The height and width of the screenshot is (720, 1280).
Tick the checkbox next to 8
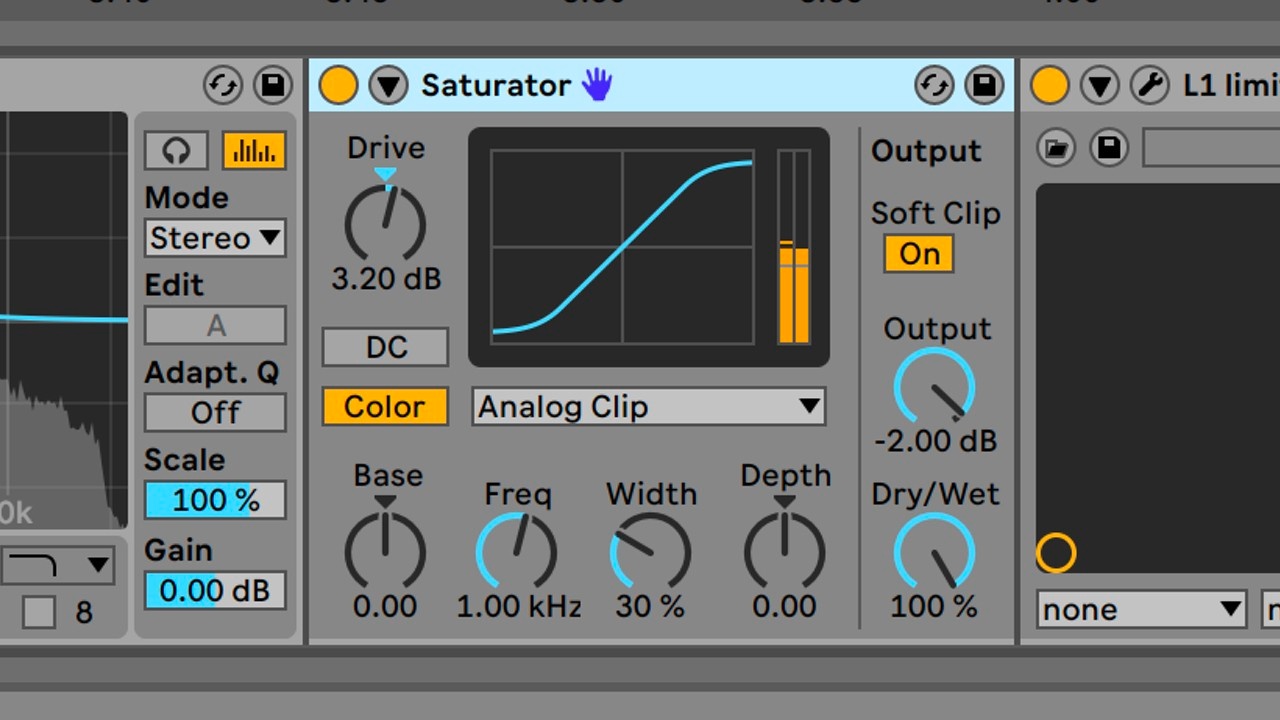click(x=38, y=612)
